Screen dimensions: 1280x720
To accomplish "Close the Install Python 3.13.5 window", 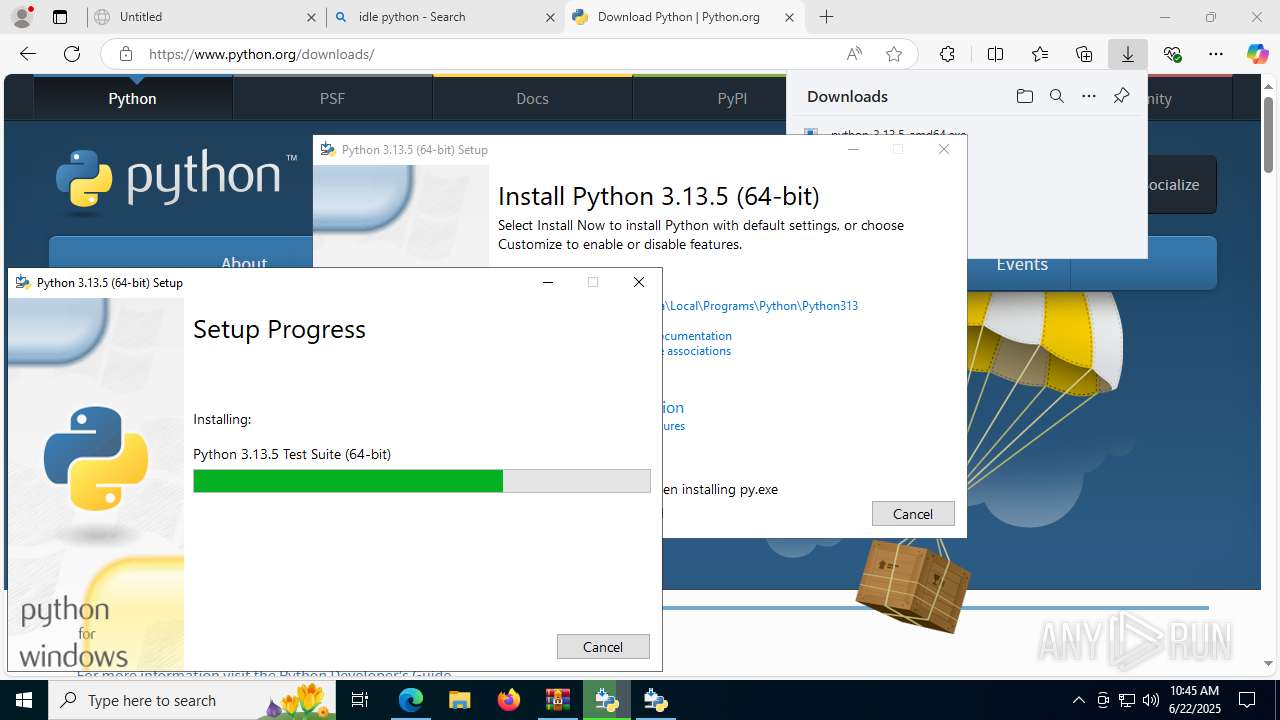I will 943,149.
